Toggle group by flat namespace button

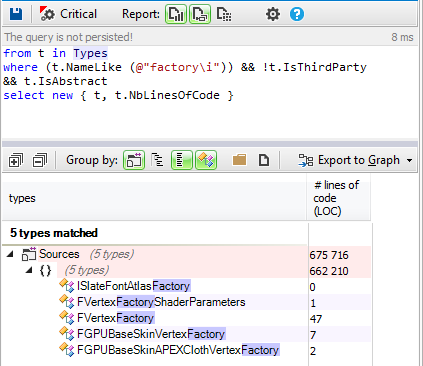click(182, 160)
